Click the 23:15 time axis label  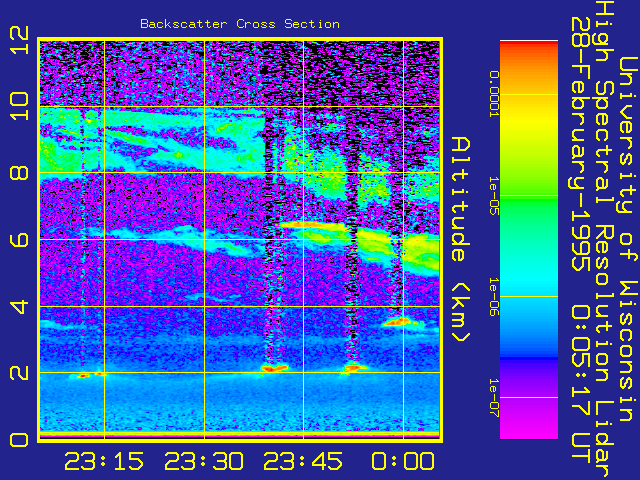pyautogui.click(x=104, y=461)
